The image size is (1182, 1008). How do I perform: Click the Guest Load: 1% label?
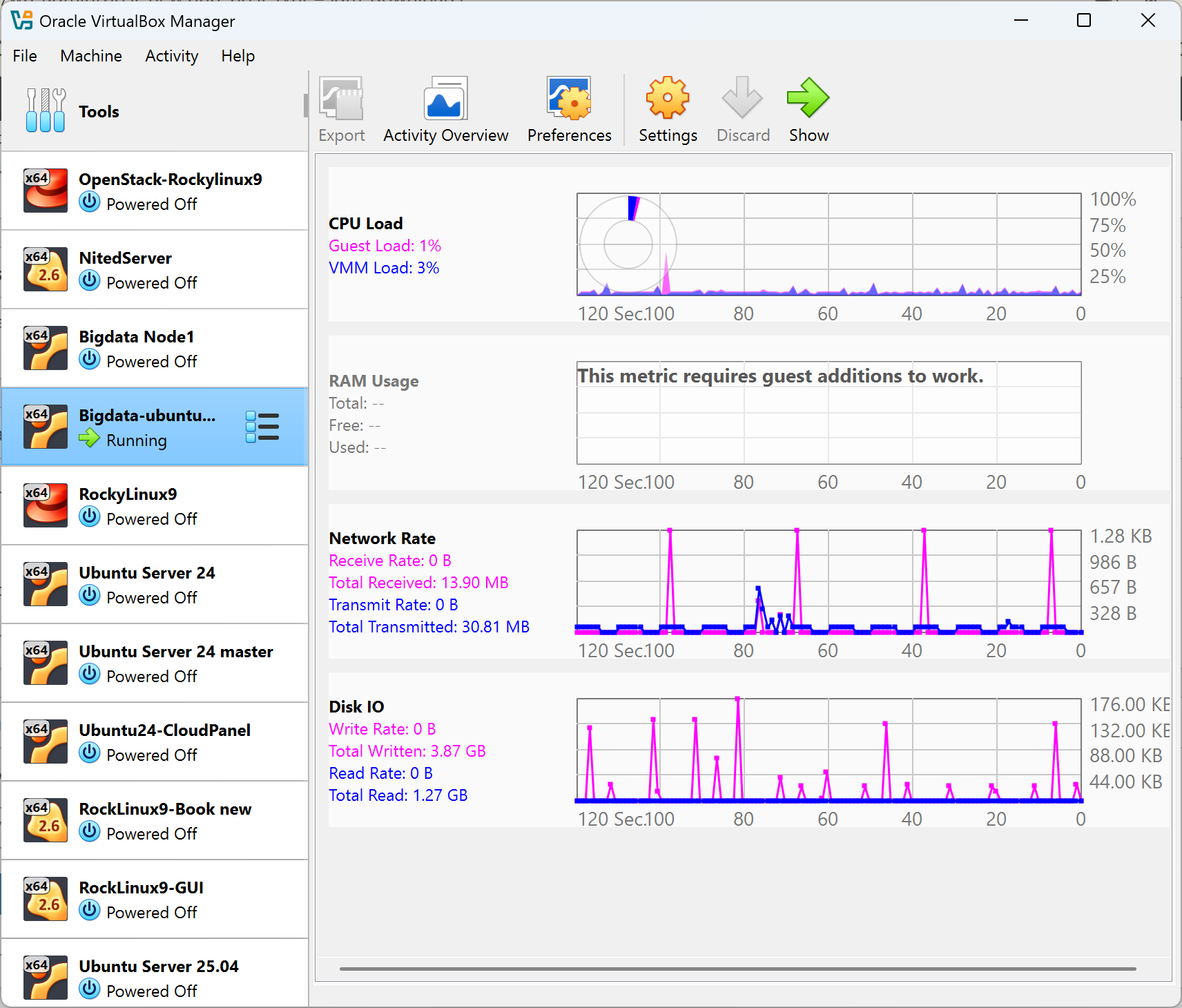point(385,246)
